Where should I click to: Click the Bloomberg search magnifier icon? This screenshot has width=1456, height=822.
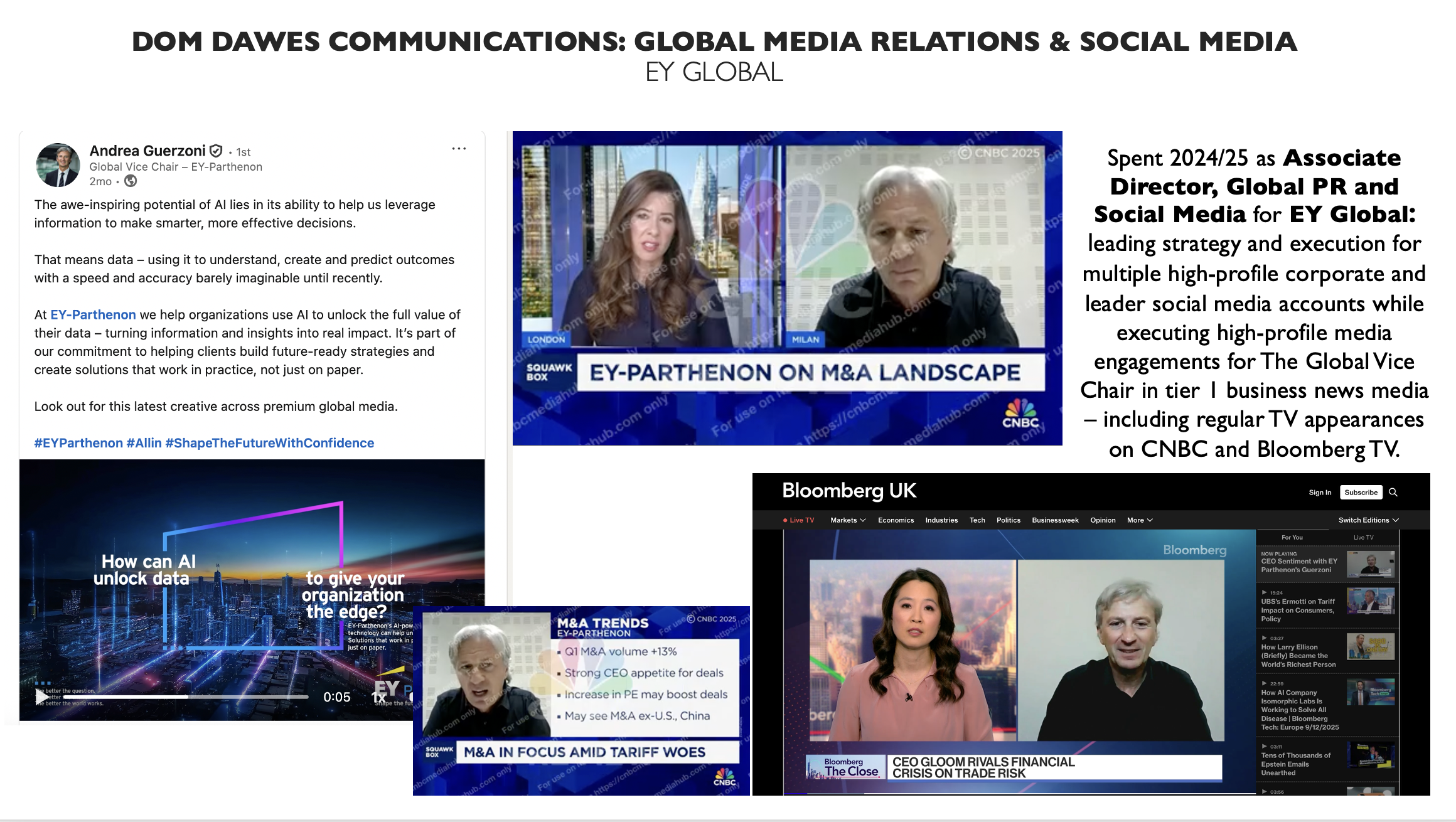(1393, 493)
